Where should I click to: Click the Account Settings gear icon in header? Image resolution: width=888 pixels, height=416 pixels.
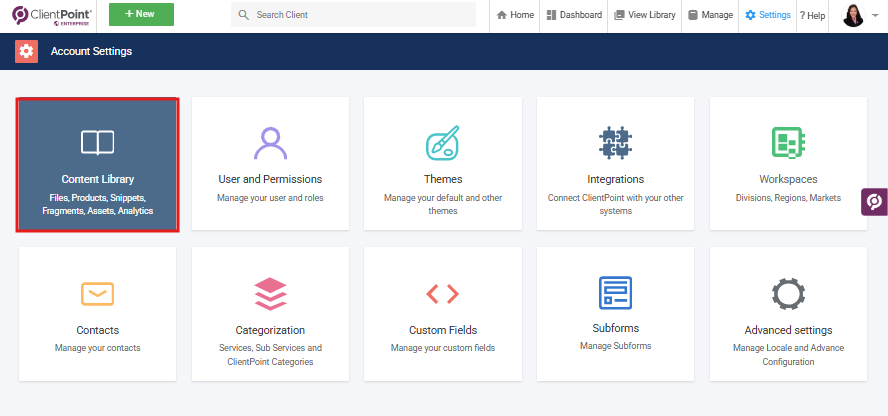pos(26,52)
